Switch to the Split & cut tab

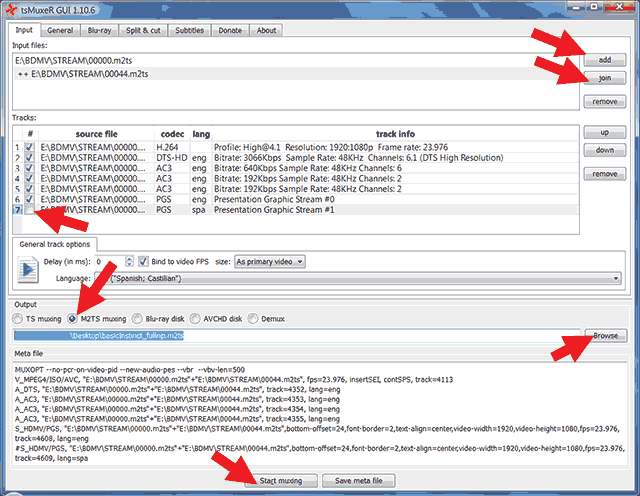tap(143, 31)
